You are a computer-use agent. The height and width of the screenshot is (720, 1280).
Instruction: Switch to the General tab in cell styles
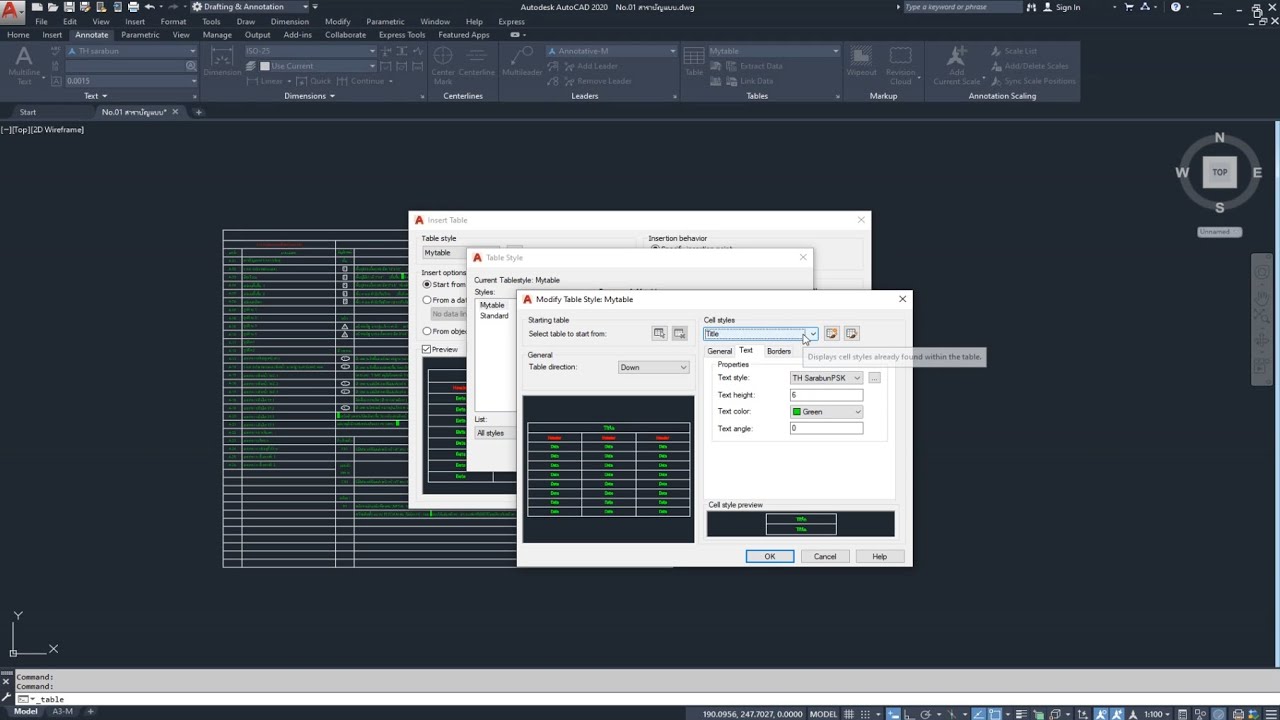click(x=720, y=351)
